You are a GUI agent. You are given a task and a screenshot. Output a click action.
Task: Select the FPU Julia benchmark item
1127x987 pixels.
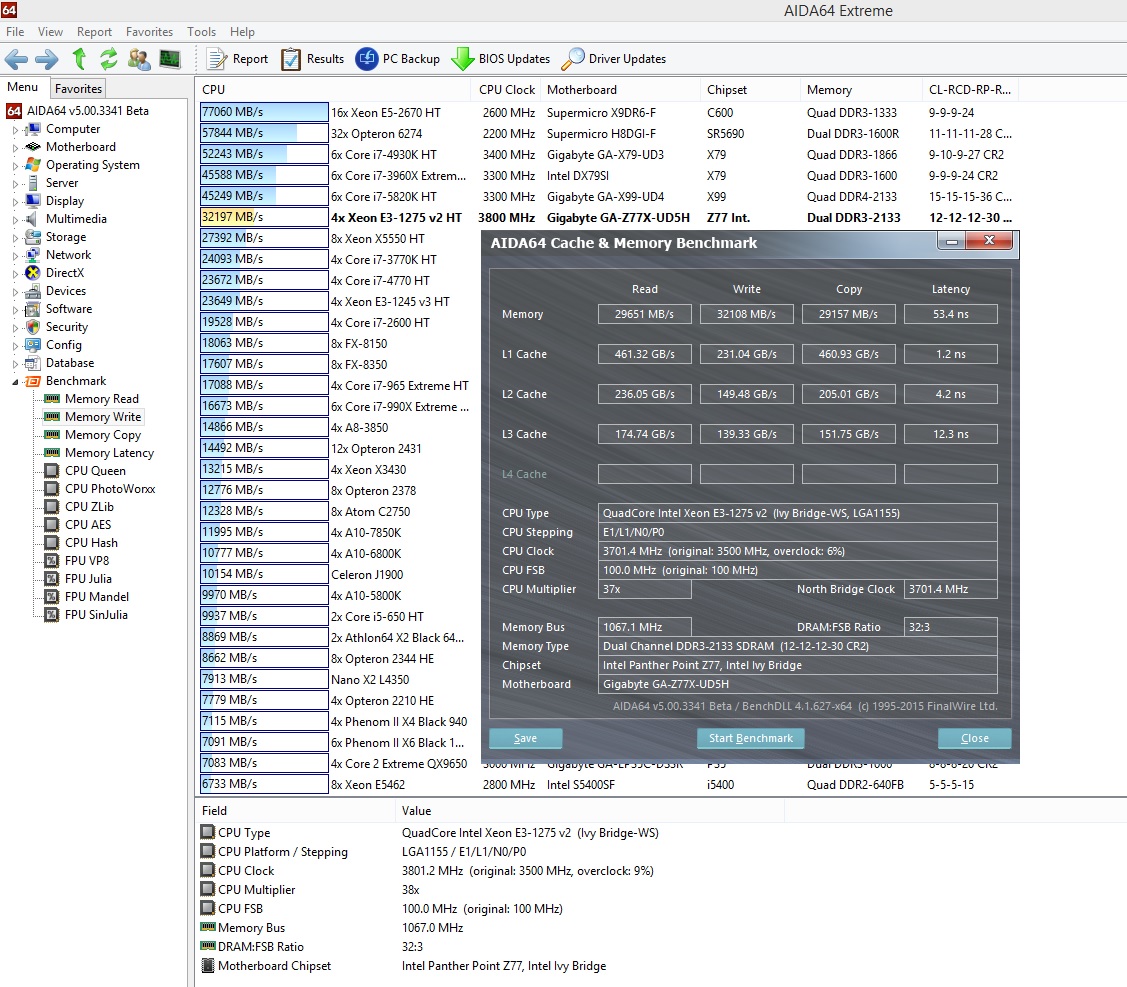pyautogui.click(x=88, y=579)
